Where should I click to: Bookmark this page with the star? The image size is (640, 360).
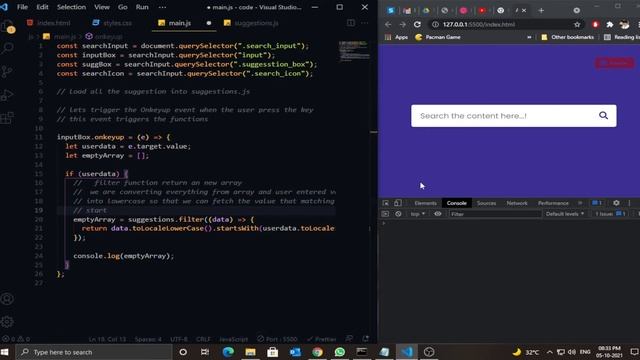(577, 24)
